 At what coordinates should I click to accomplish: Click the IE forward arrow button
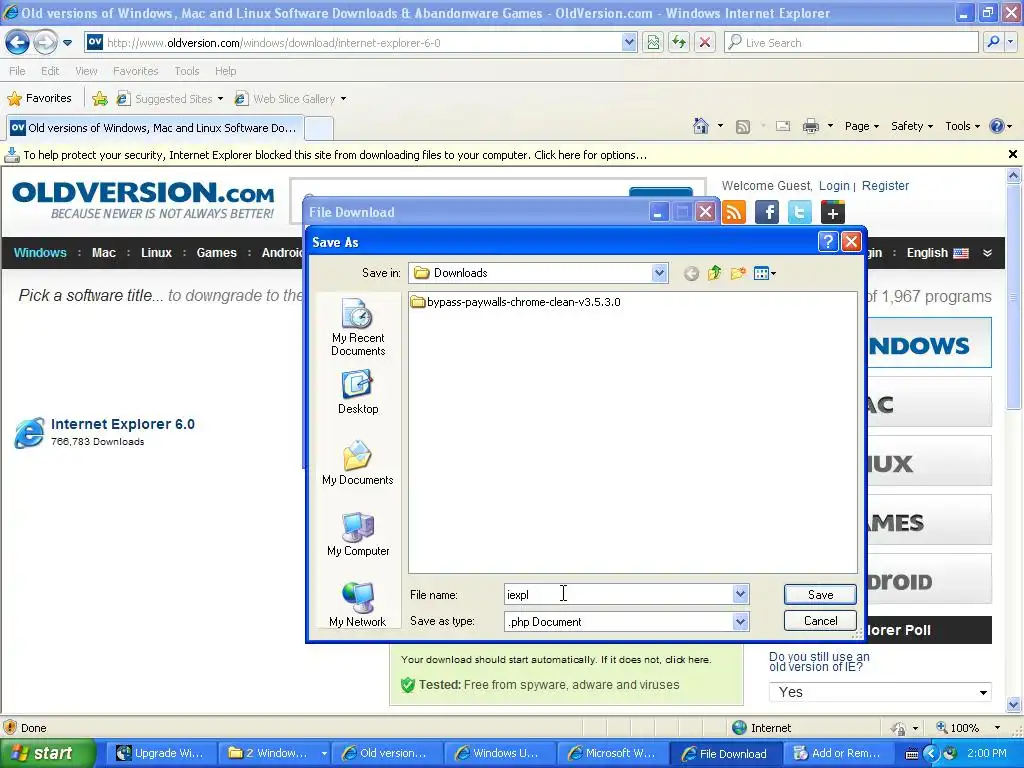coord(44,43)
